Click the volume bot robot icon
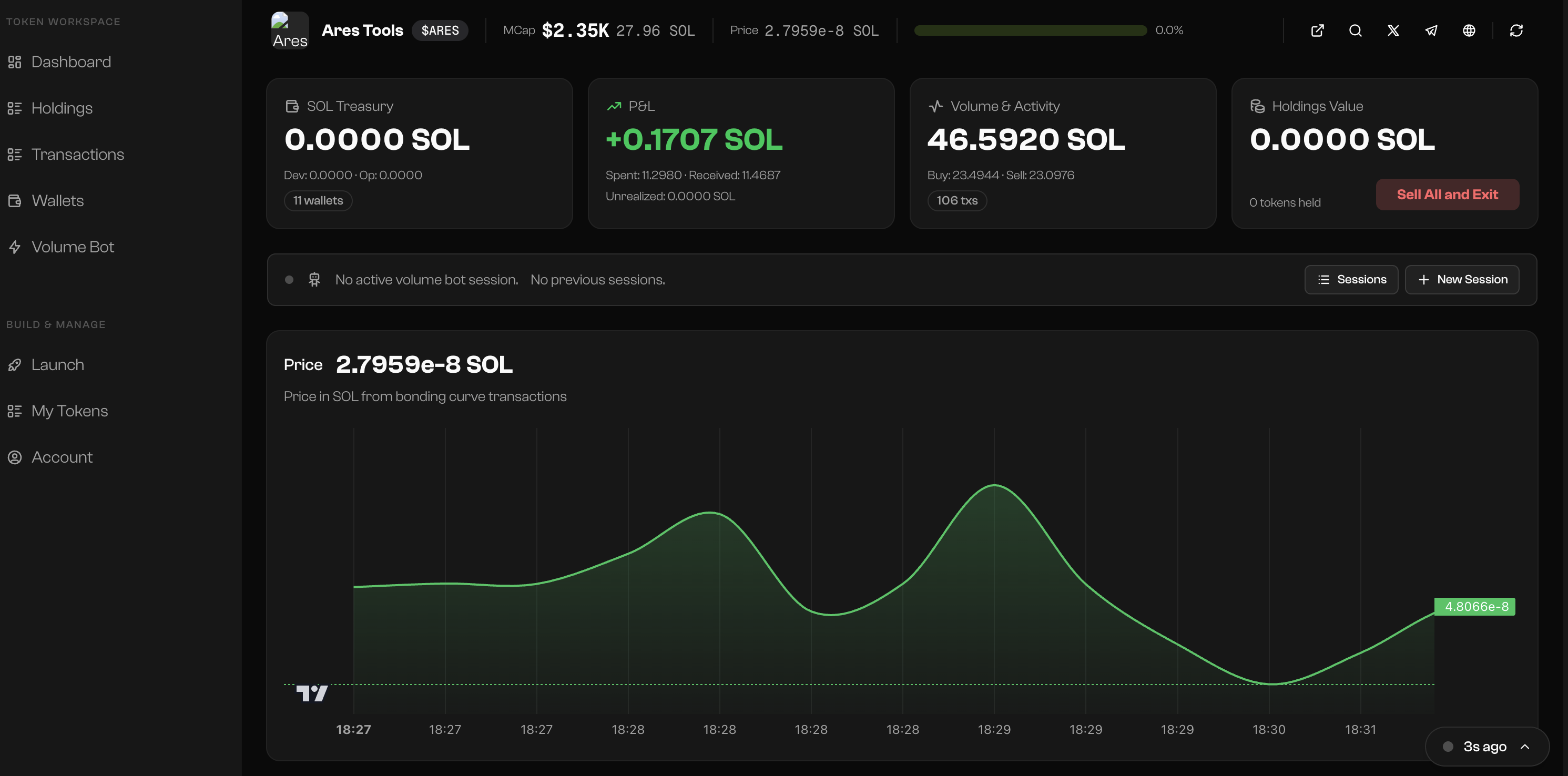 coord(314,280)
